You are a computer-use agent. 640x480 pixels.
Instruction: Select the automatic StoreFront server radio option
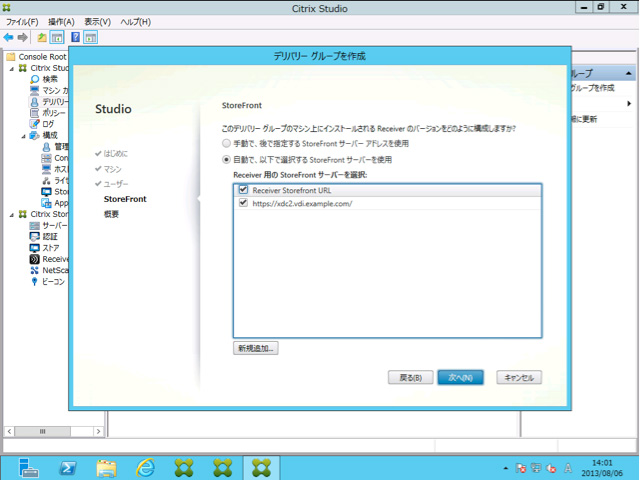click(226, 160)
